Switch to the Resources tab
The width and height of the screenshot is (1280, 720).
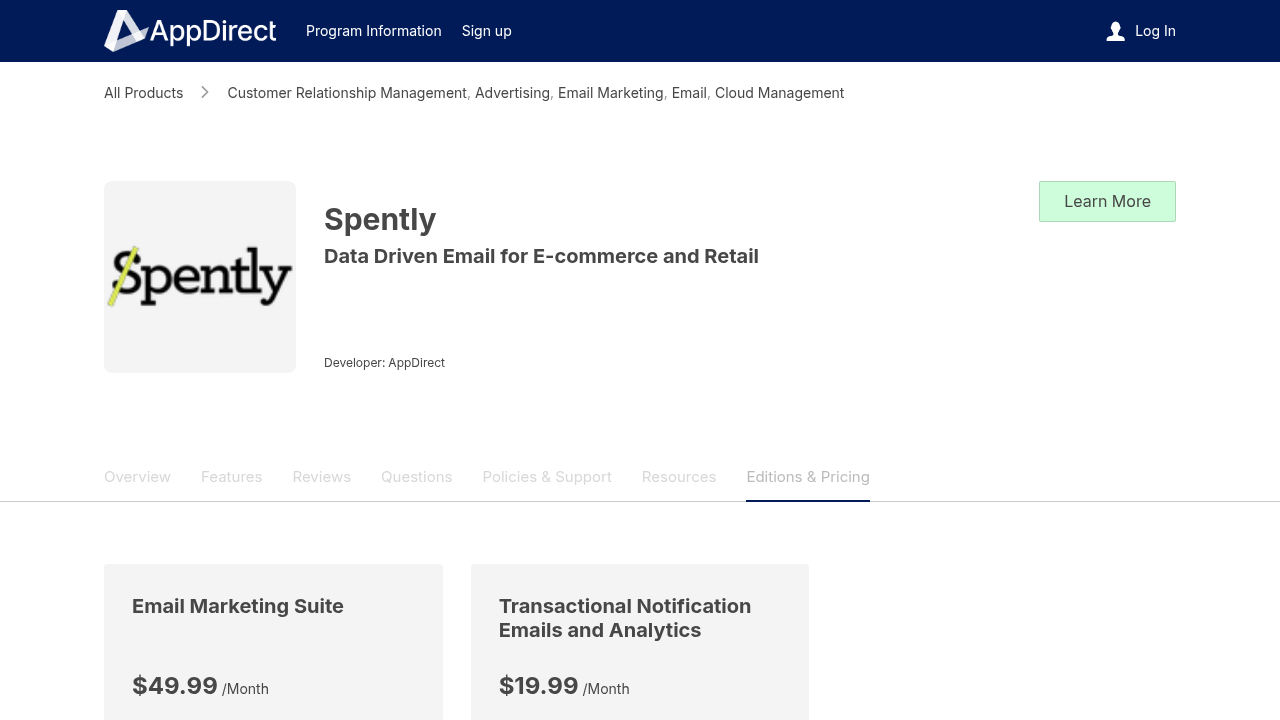click(x=679, y=477)
